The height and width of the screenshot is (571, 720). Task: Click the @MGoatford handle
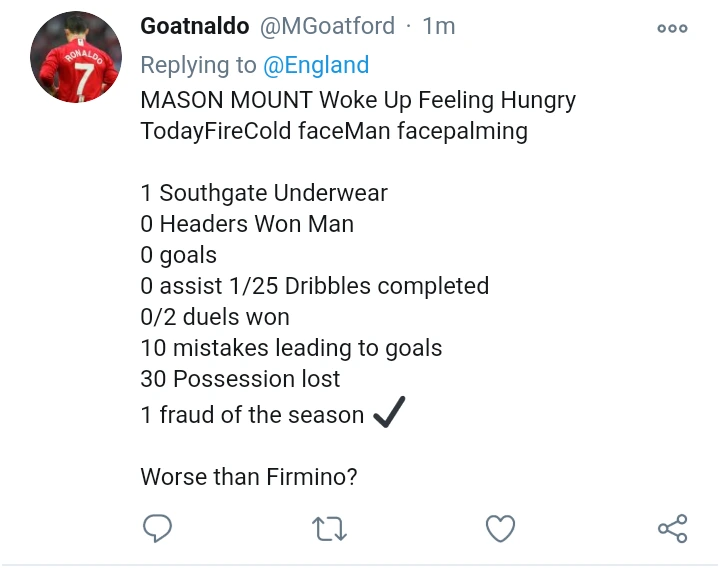[328, 27]
